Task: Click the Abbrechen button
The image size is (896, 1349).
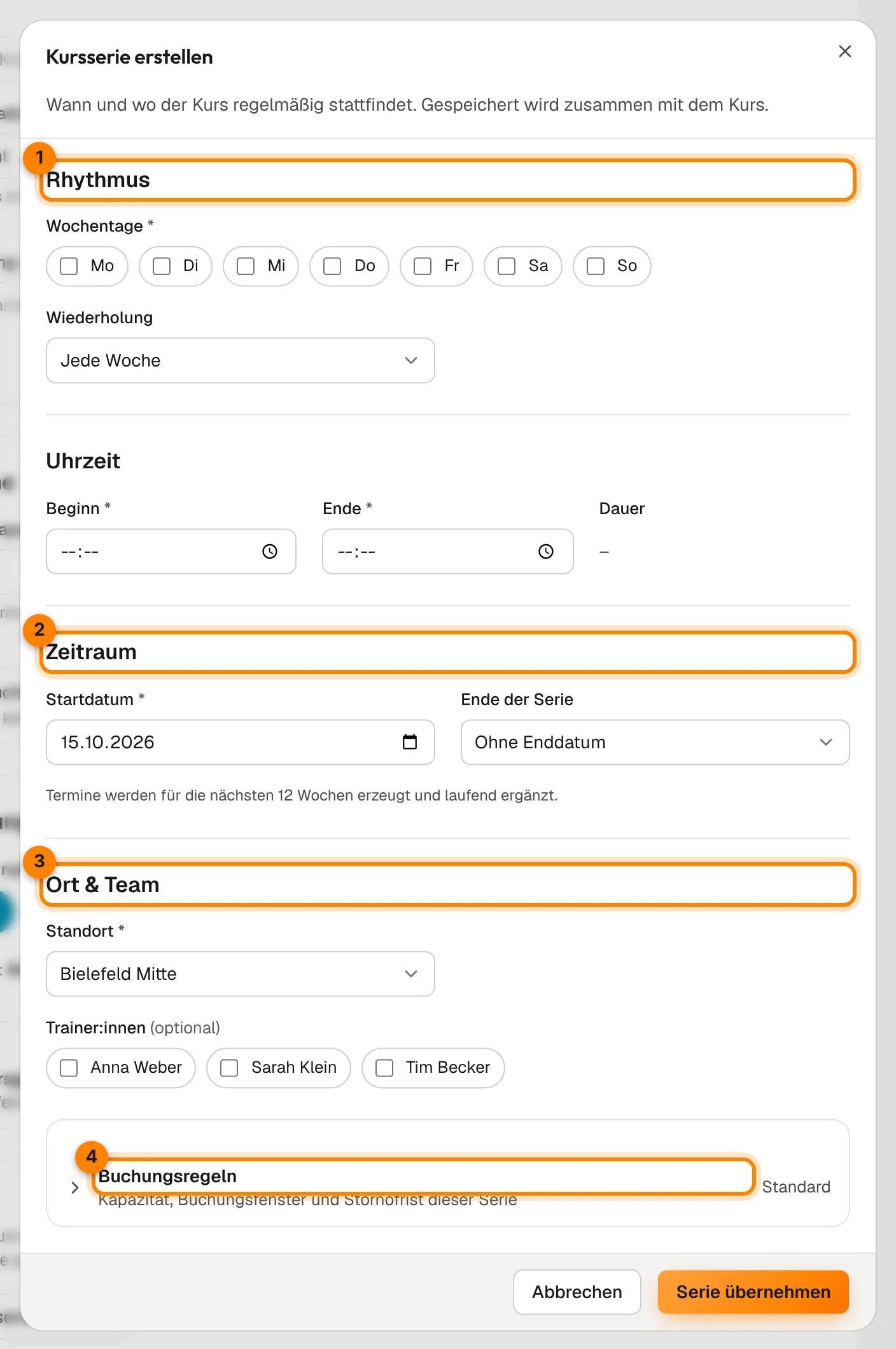Action: 577,1292
